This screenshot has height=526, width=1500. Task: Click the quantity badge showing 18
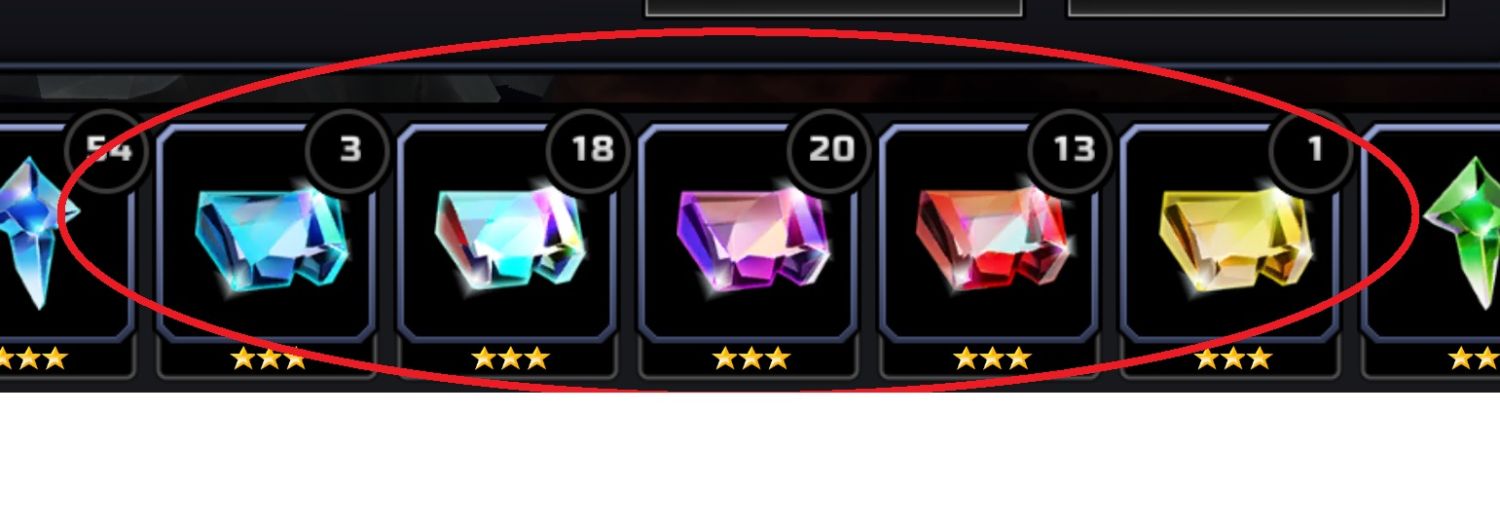point(590,150)
